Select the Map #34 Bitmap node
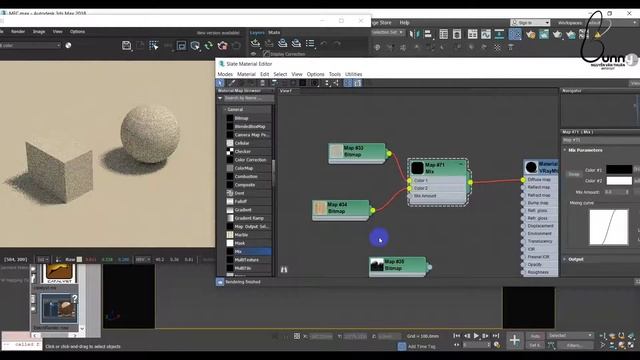 click(x=341, y=210)
